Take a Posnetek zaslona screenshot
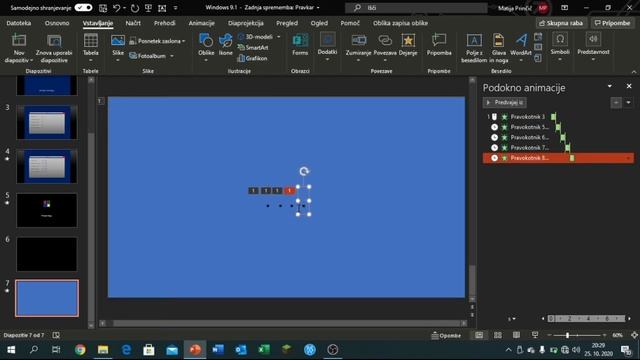The image size is (640, 360). (x=155, y=41)
